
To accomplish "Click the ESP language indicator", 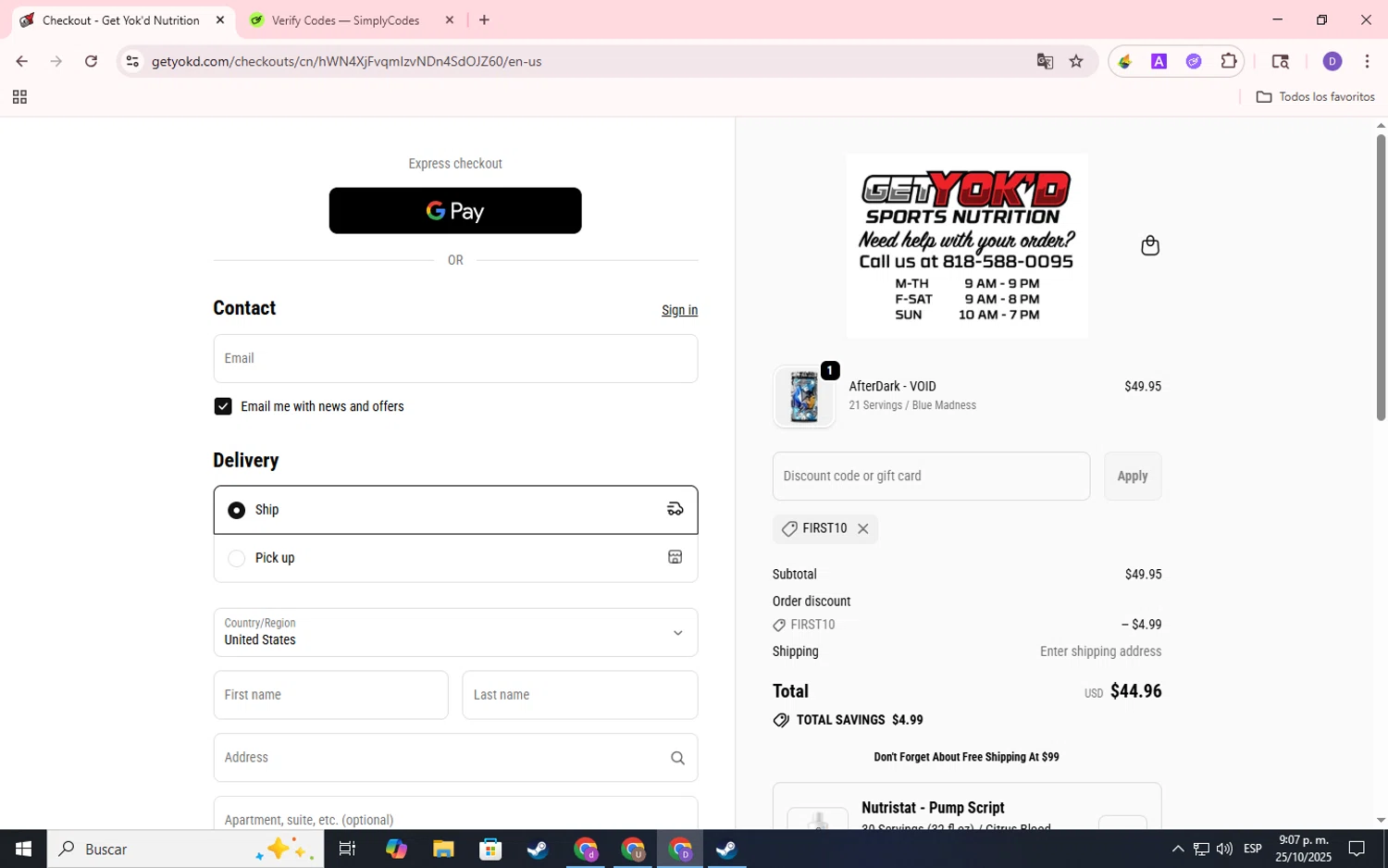I will [x=1252, y=849].
